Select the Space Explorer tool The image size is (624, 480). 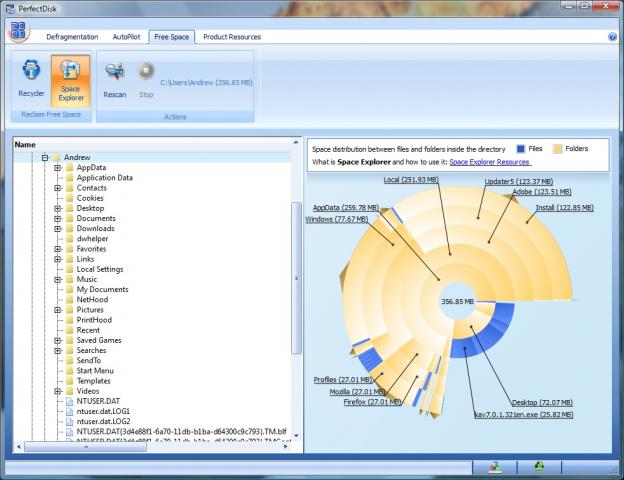point(70,81)
